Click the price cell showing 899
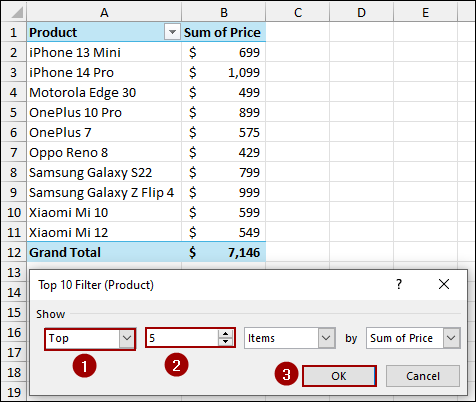This screenshot has width=476, height=402. pos(224,112)
